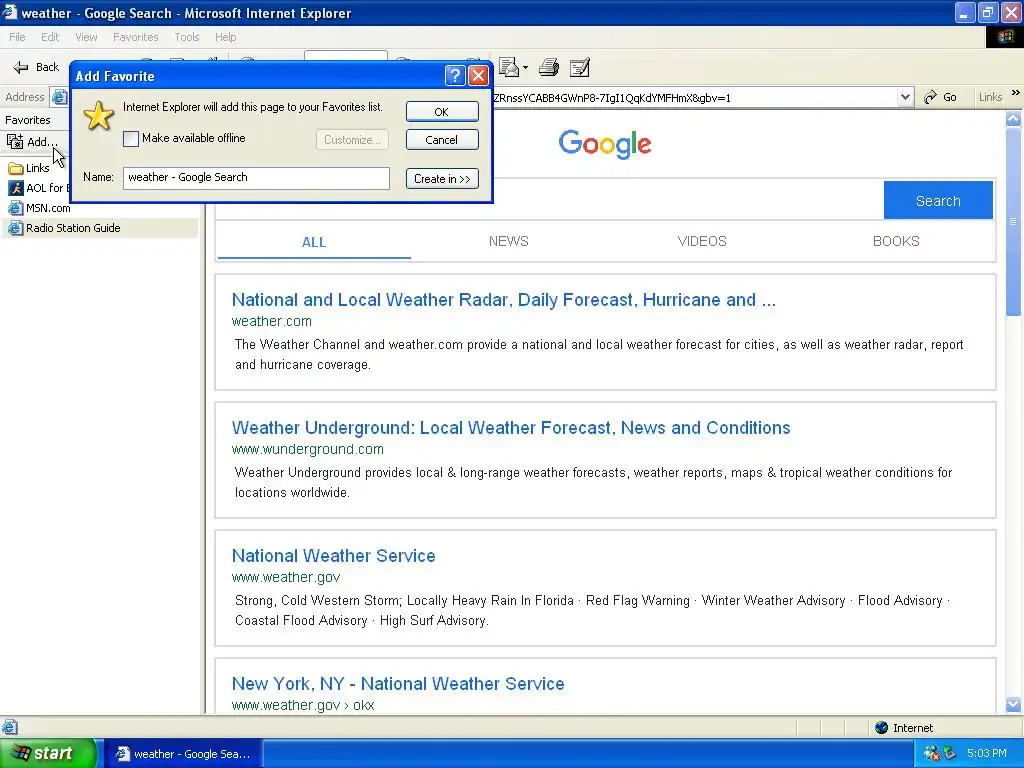The image size is (1024, 768).
Task: Switch to the VIDEOS results tab
Action: 702,241
